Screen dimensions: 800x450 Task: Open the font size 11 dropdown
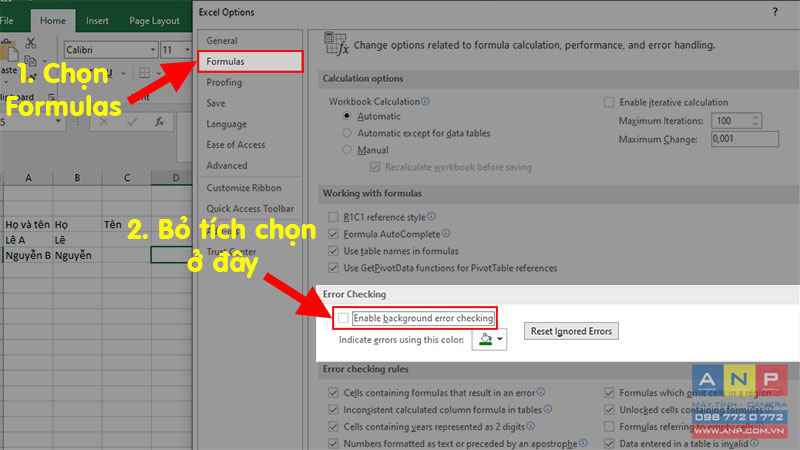[187, 49]
